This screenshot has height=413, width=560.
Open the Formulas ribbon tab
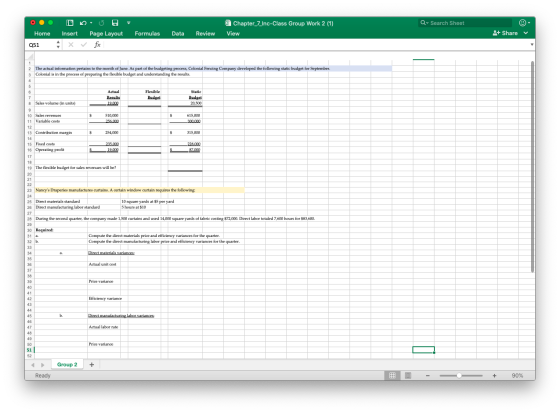click(x=147, y=34)
